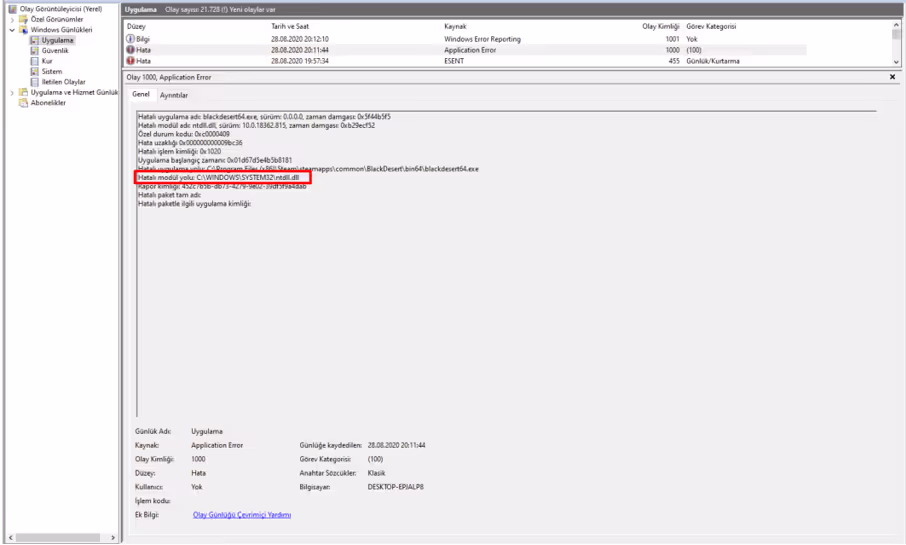Select the ESENT event row

click(x=465, y=61)
